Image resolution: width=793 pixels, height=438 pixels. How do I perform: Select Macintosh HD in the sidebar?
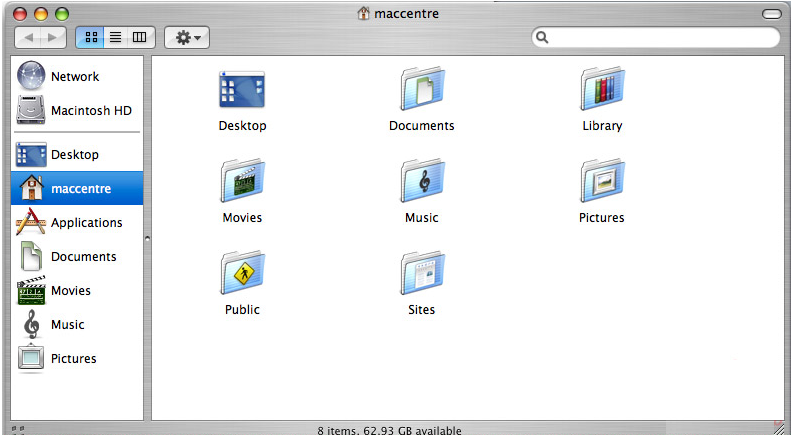[x=77, y=110]
